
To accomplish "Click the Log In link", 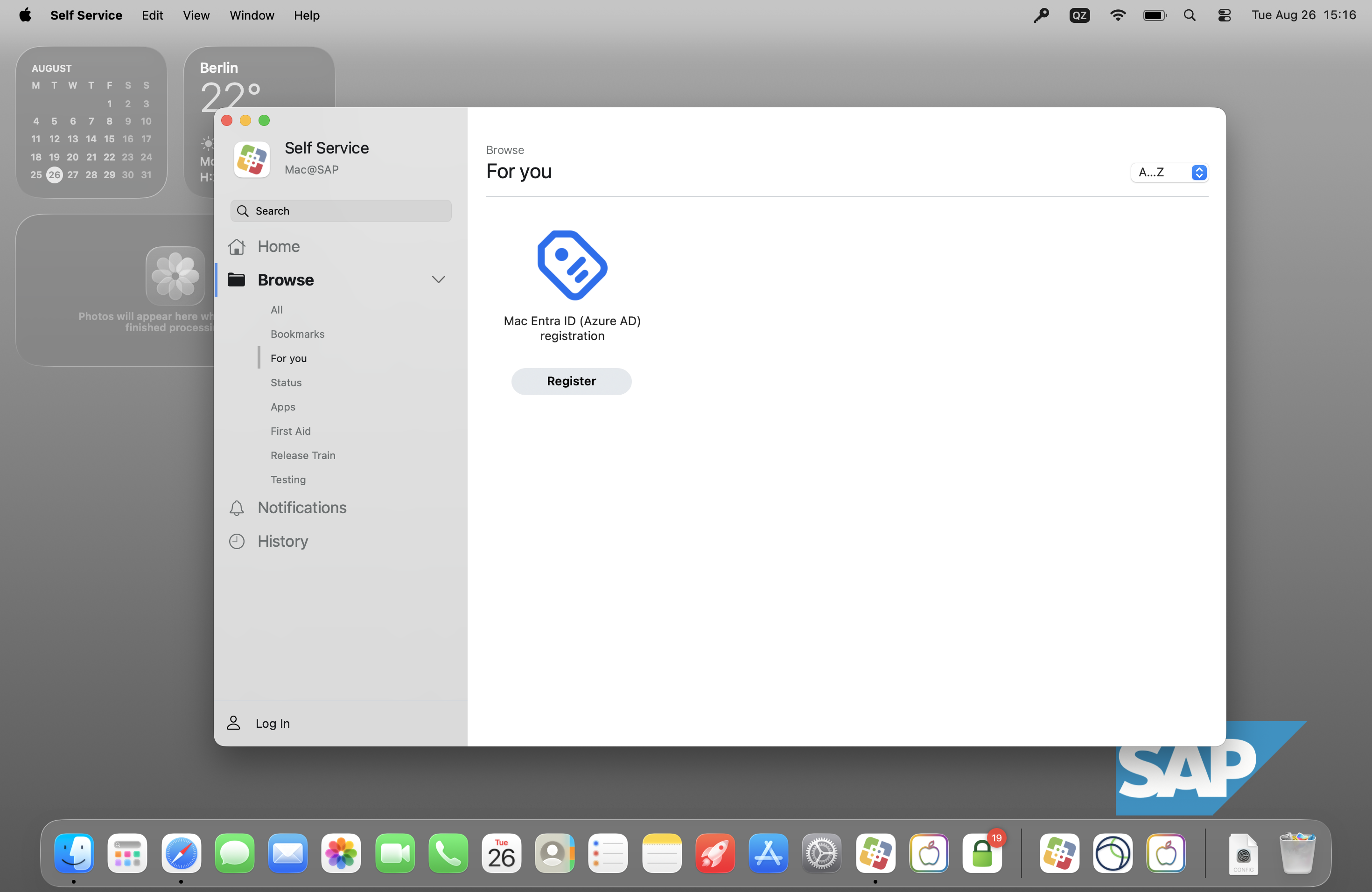I will pyautogui.click(x=273, y=723).
